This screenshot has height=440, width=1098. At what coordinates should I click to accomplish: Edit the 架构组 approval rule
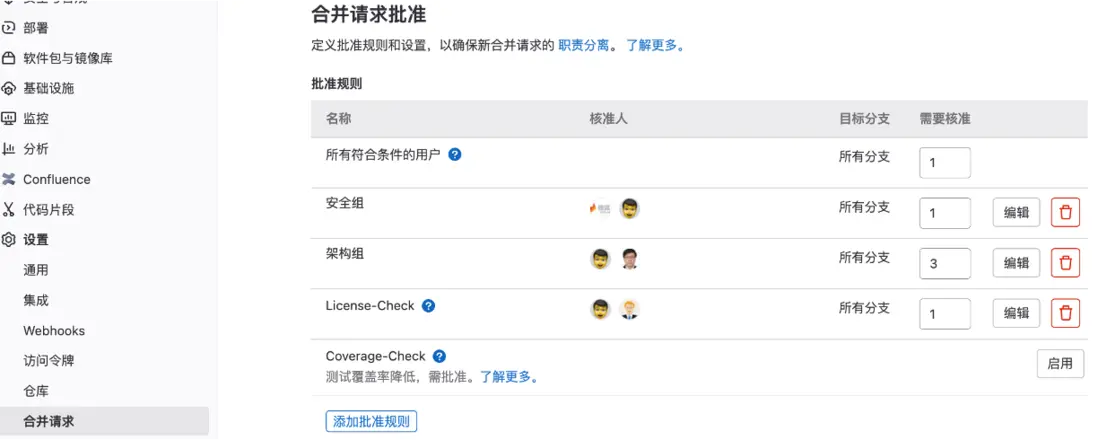[1016, 263]
